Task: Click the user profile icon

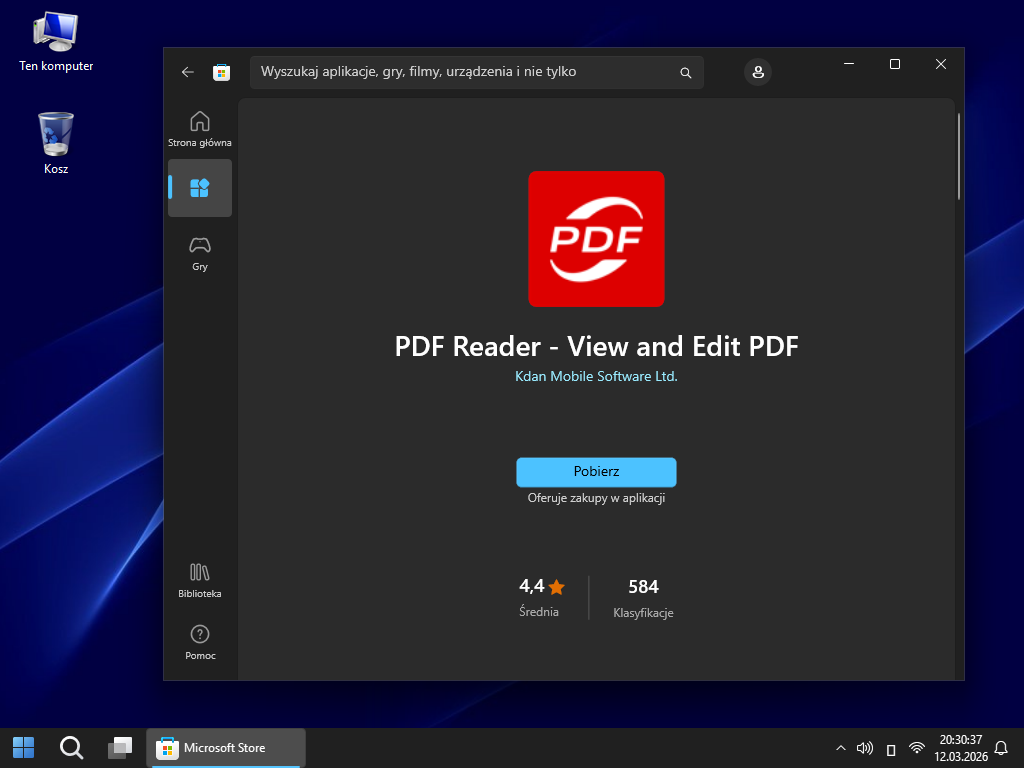Action: pyautogui.click(x=758, y=72)
